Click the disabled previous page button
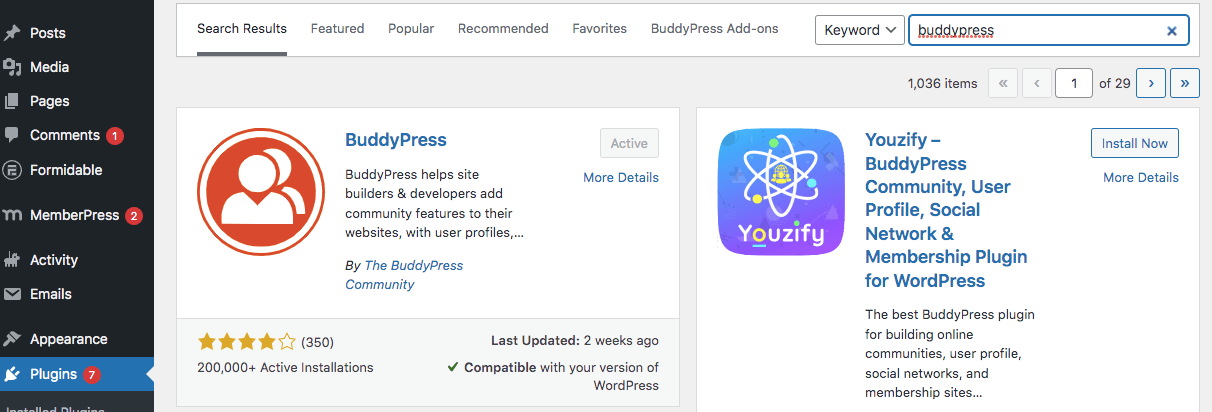 coord(1036,83)
